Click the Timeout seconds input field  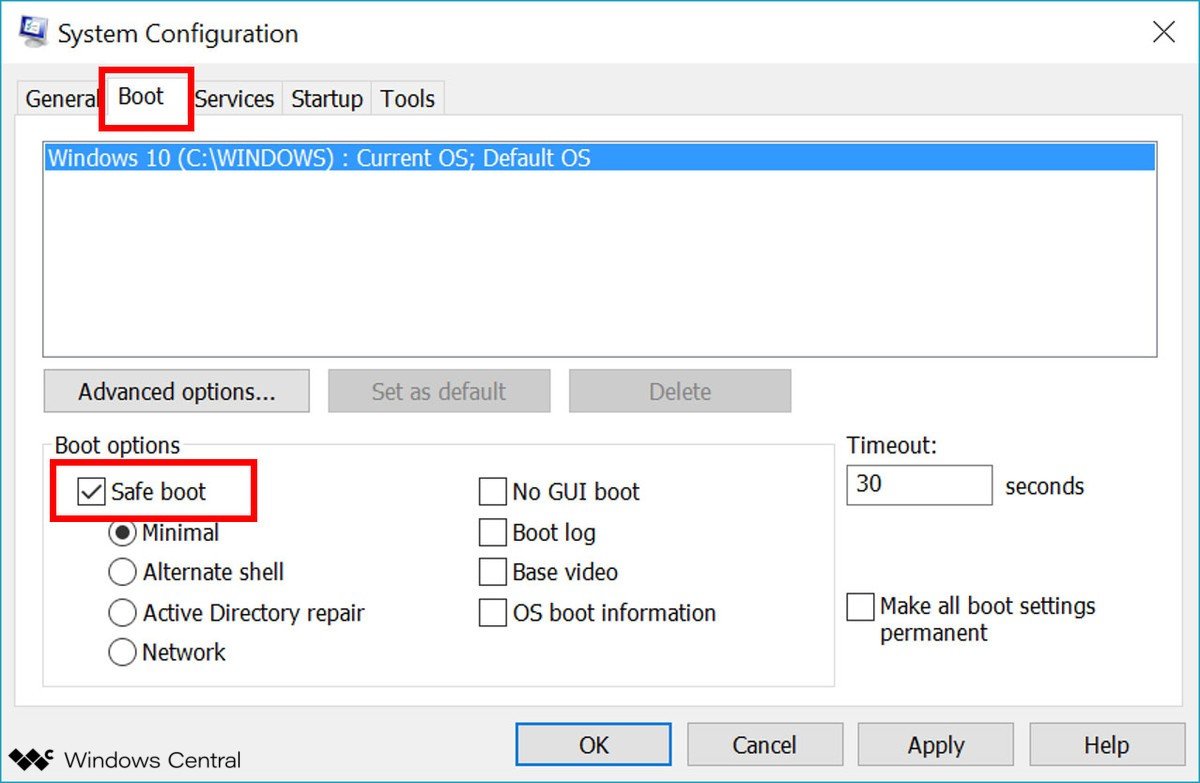[918, 485]
